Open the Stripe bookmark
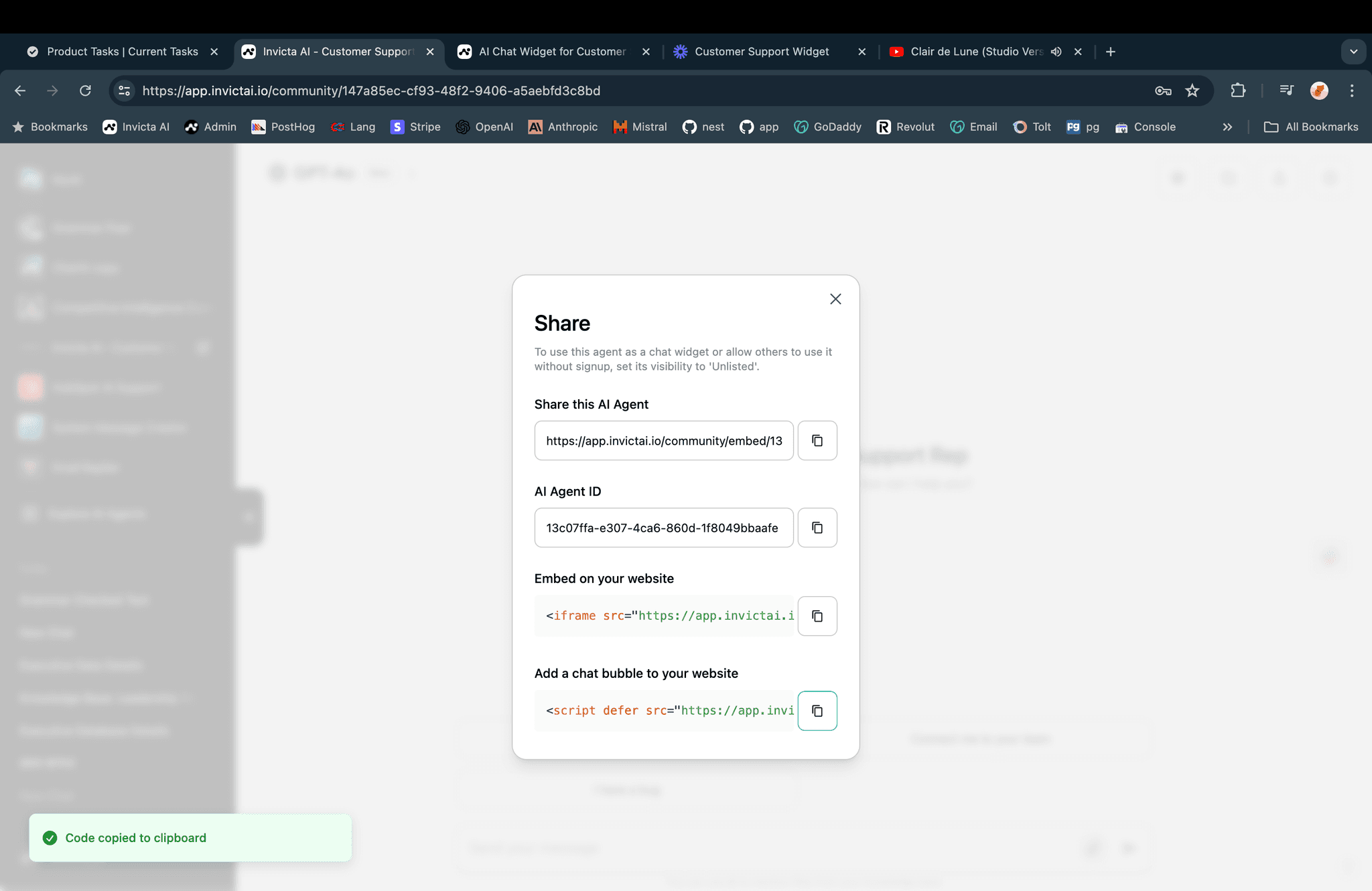Screen dimensions: 1372x891 (415, 127)
